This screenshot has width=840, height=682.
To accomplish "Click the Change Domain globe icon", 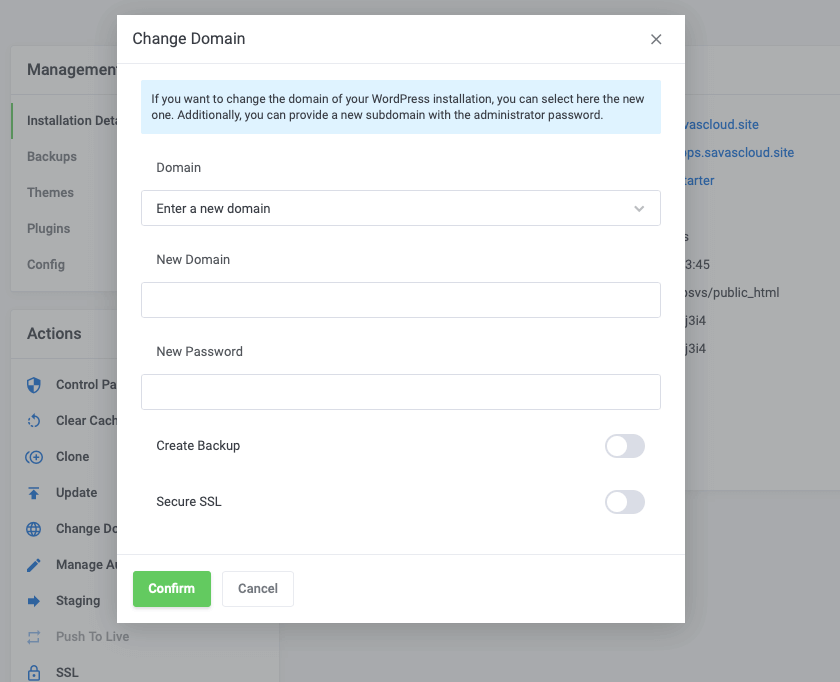I will coord(34,529).
